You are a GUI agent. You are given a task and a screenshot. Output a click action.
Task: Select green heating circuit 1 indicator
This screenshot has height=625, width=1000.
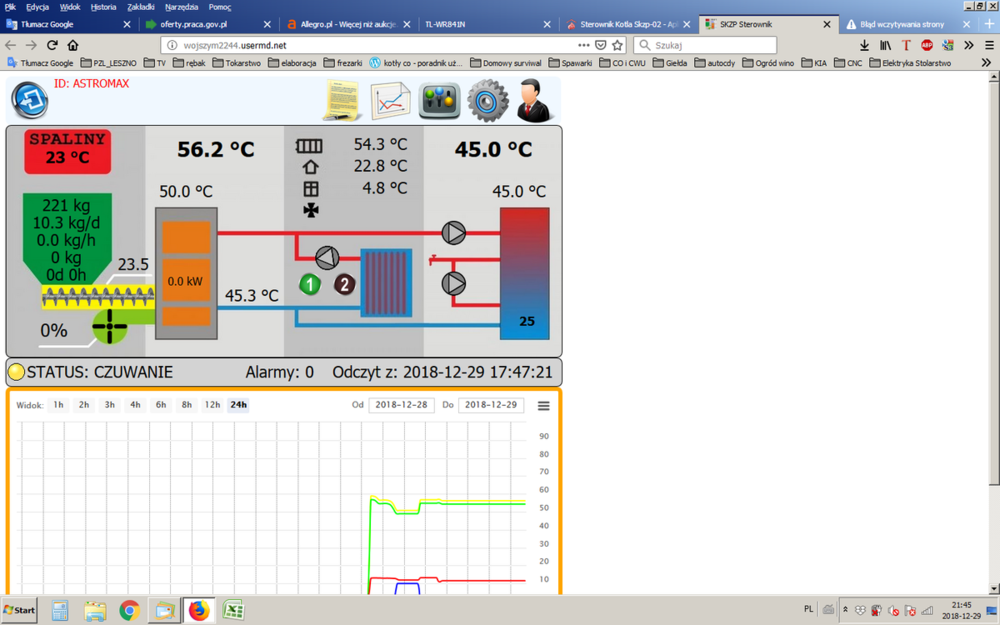point(311,285)
